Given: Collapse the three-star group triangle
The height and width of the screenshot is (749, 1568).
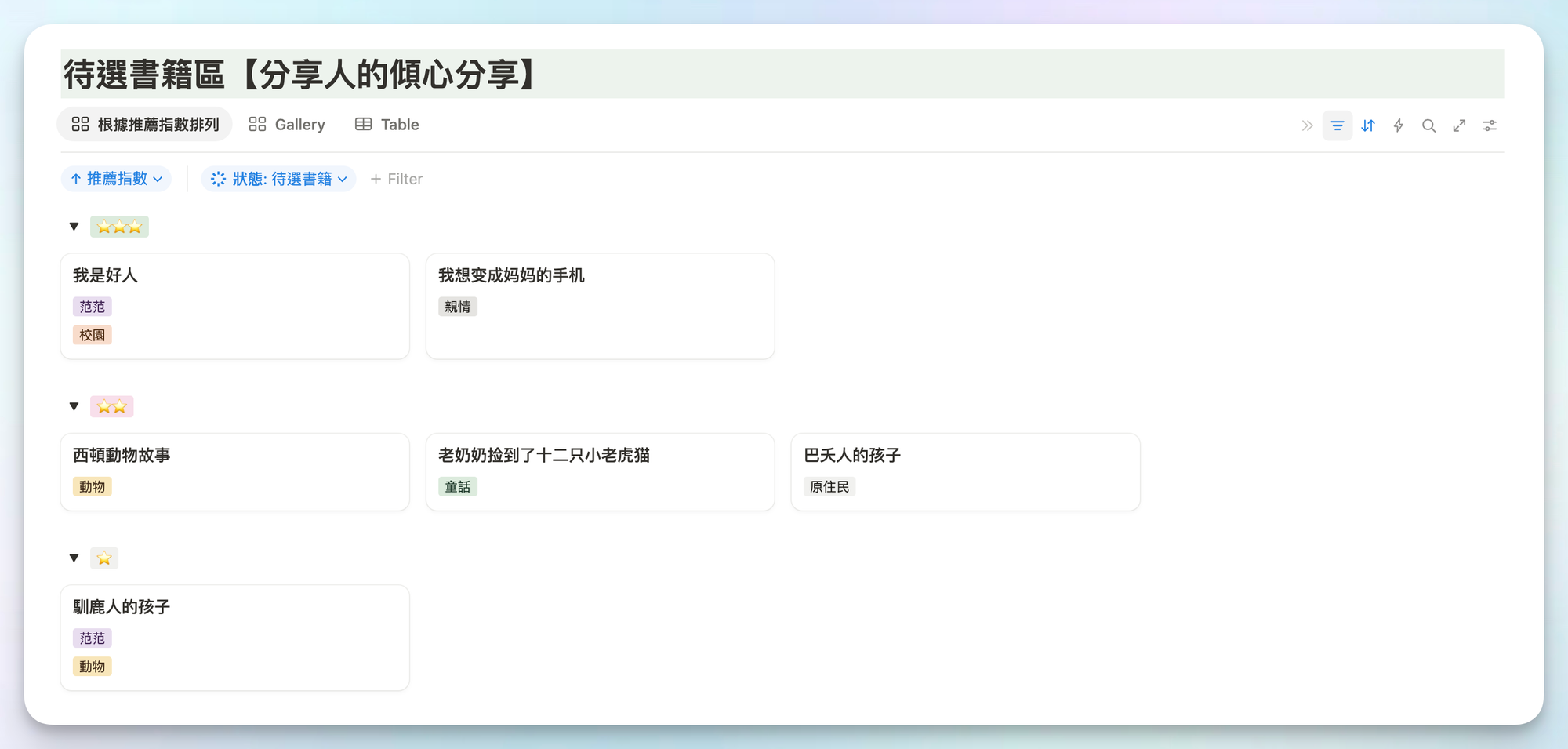Looking at the screenshot, I should 74,227.
